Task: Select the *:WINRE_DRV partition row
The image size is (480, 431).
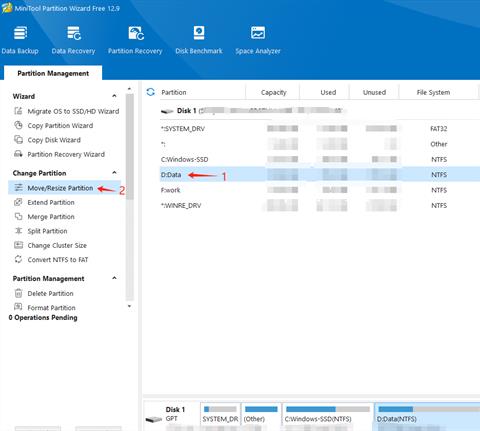Action: point(320,205)
